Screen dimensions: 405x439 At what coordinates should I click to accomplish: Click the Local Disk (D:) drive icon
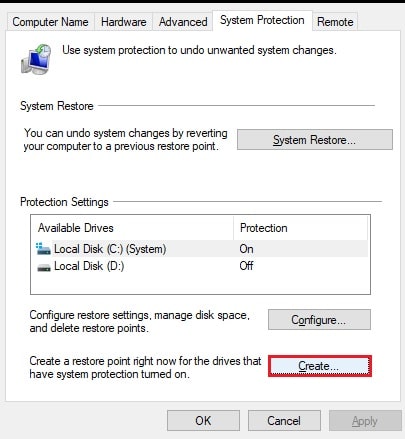[44, 267]
